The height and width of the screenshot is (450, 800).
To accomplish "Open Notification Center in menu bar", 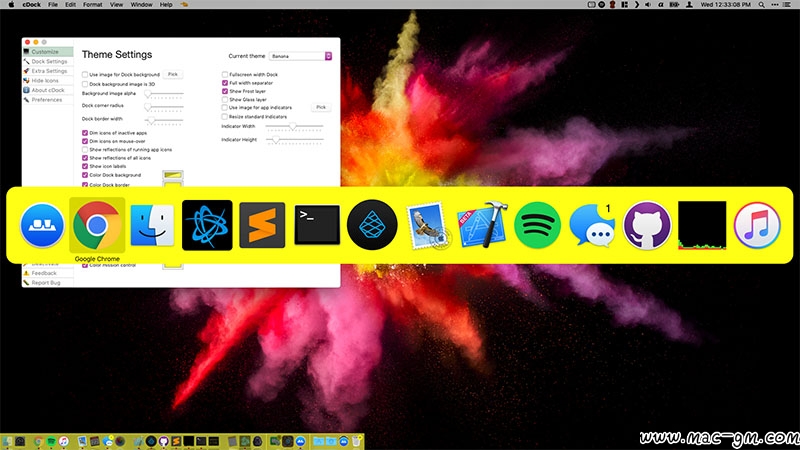I will pos(787,5).
